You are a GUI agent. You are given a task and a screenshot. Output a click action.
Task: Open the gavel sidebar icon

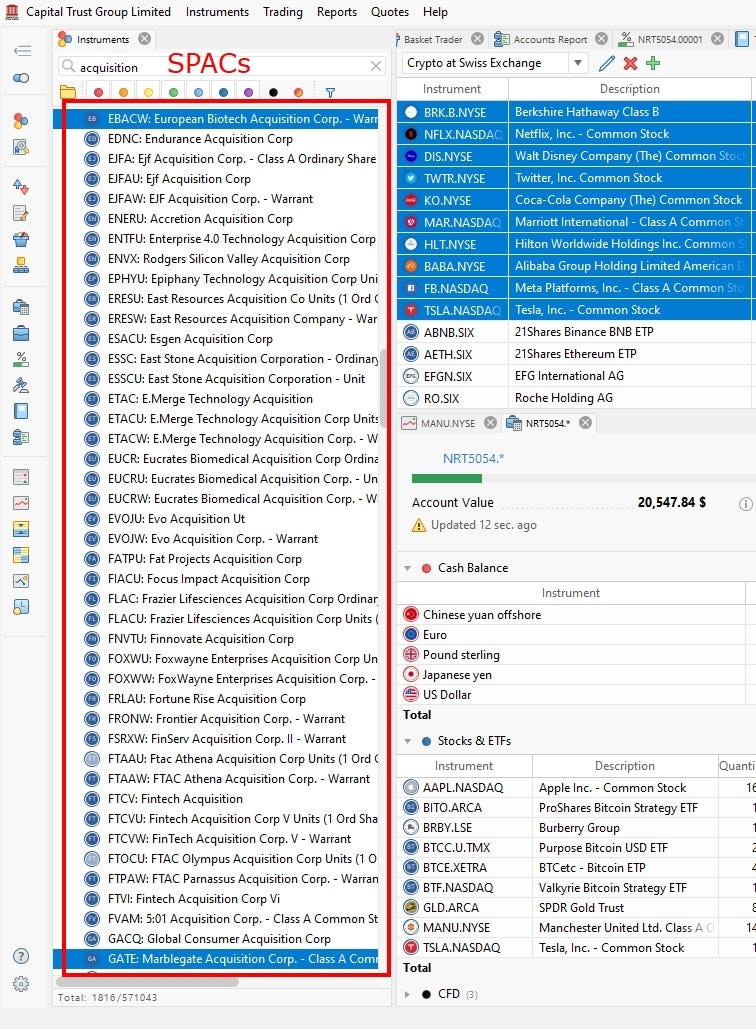tap(21, 385)
